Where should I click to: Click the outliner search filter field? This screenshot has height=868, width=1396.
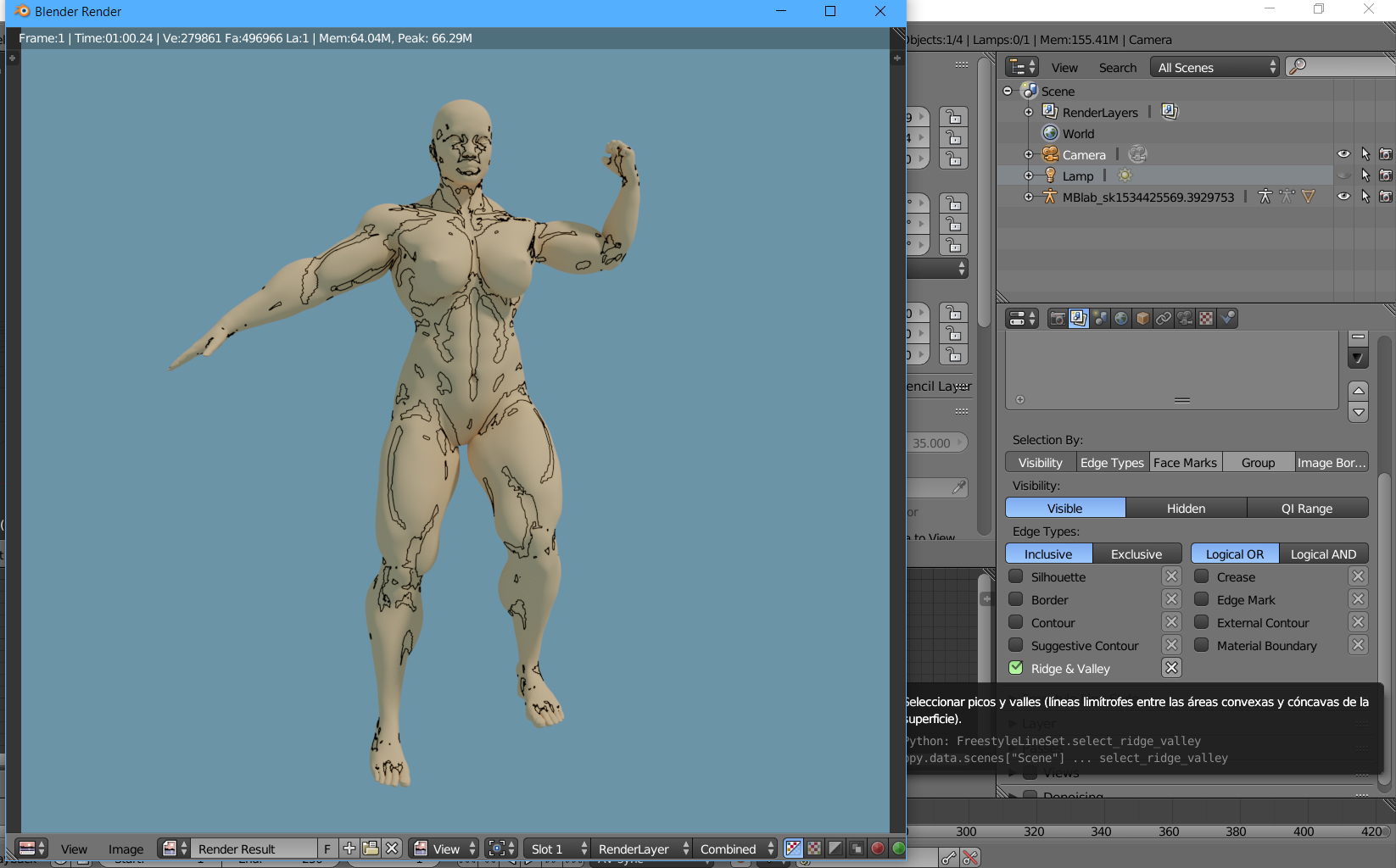pyautogui.click(x=1344, y=68)
